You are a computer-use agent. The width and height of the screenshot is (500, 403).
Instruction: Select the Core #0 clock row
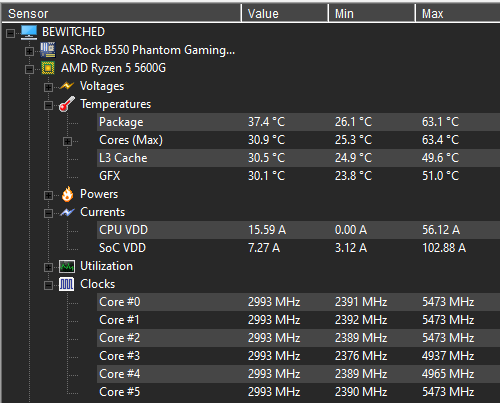[298, 302]
